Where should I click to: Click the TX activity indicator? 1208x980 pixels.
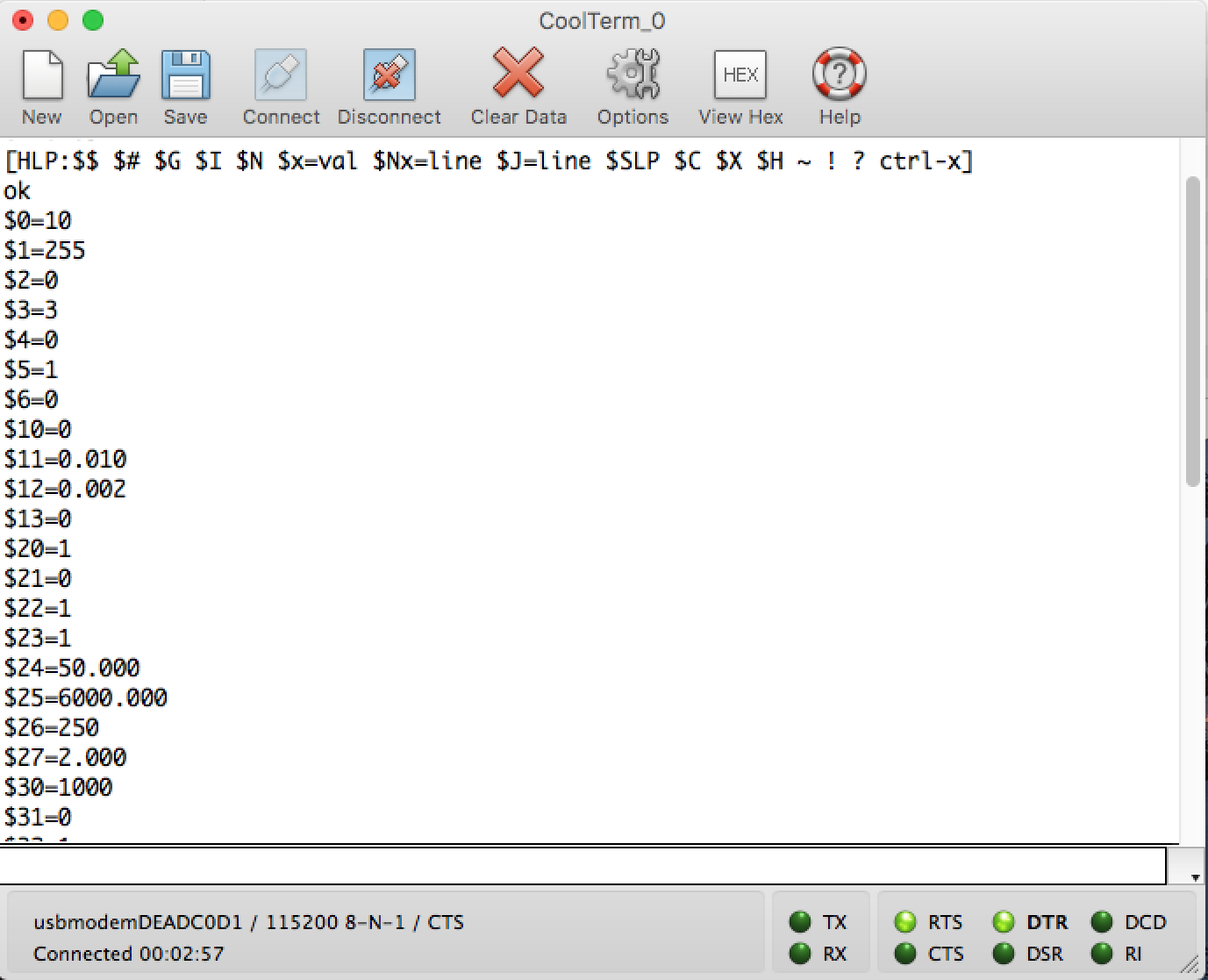799,922
